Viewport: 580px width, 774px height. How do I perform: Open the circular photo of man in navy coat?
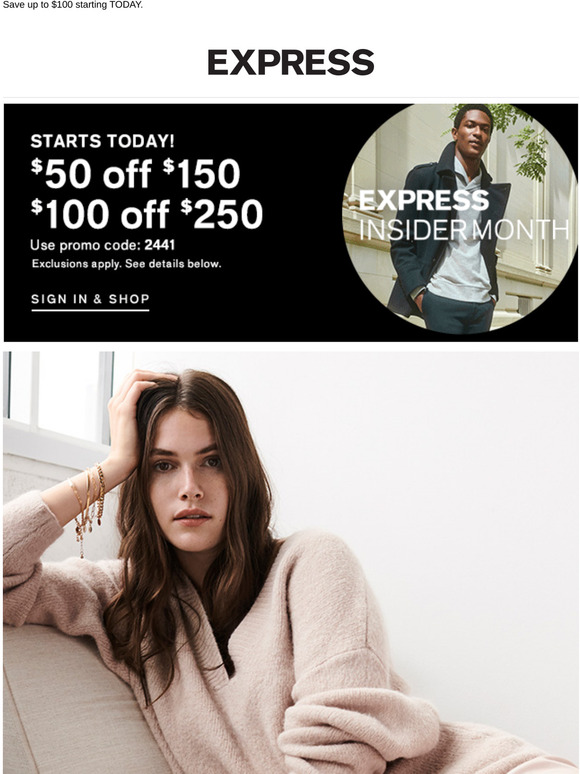coord(460,219)
